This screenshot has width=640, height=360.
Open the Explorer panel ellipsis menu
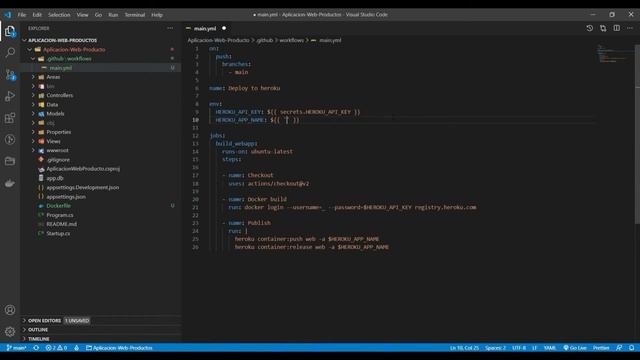point(170,28)
